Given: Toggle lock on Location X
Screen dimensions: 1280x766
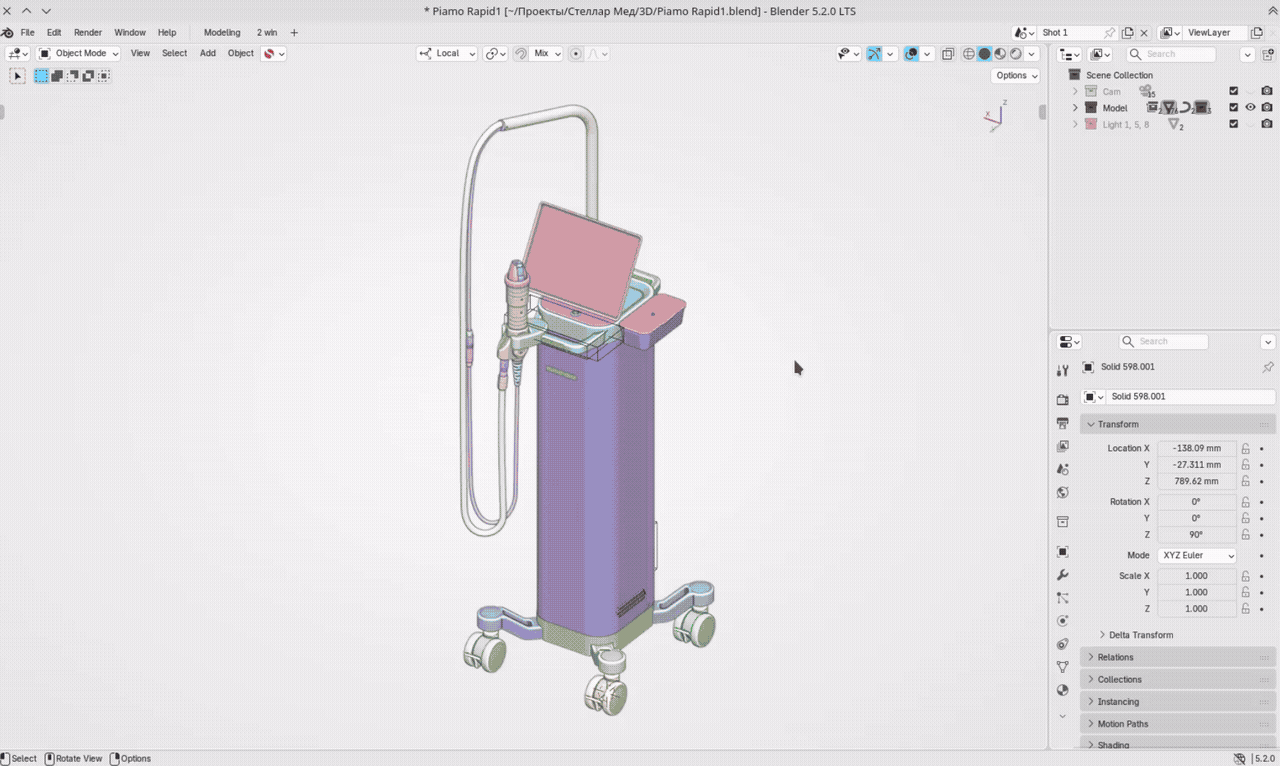Looking at the screenshot, I should tap(1246, 448).
